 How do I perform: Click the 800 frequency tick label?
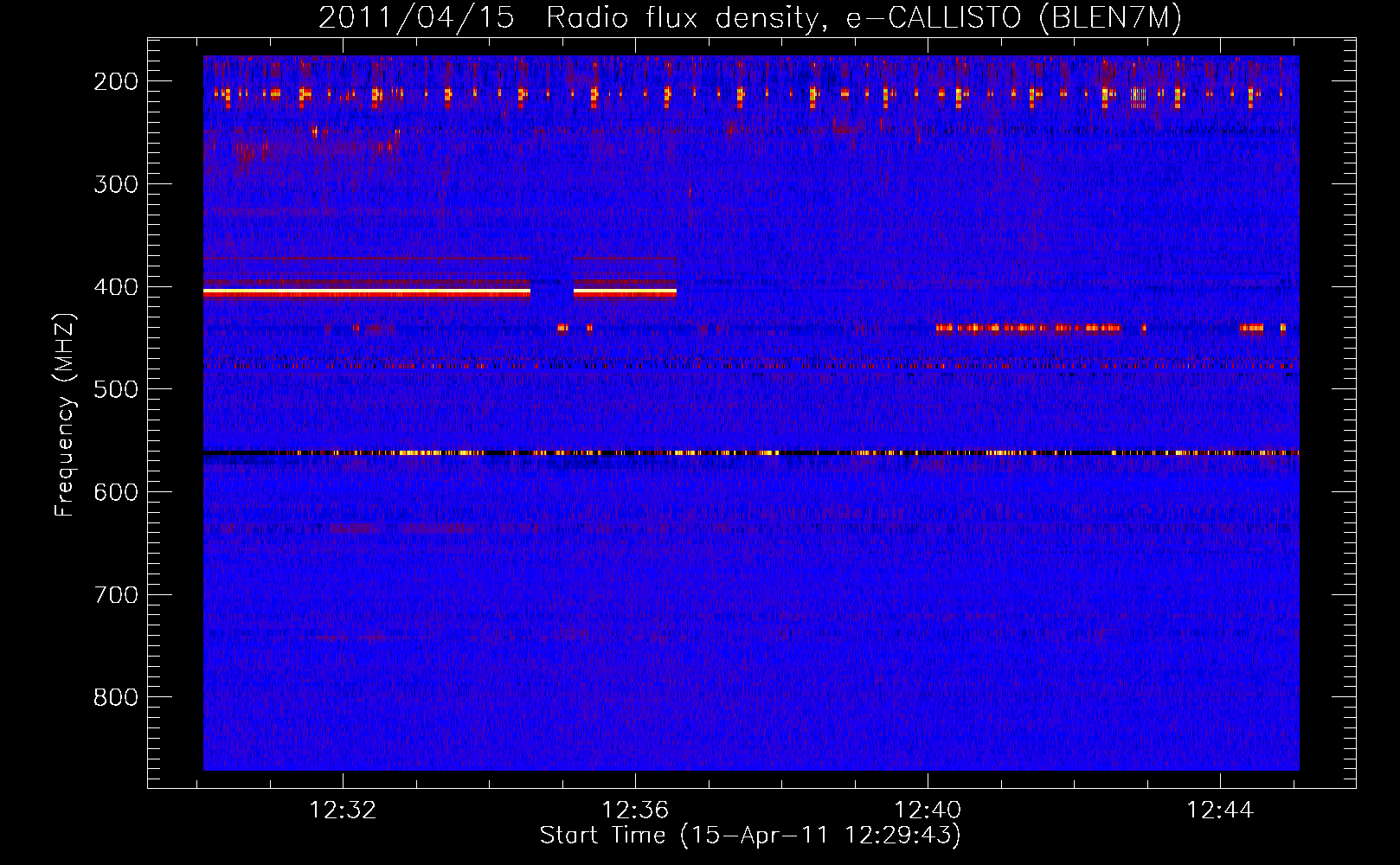(116, 697)
